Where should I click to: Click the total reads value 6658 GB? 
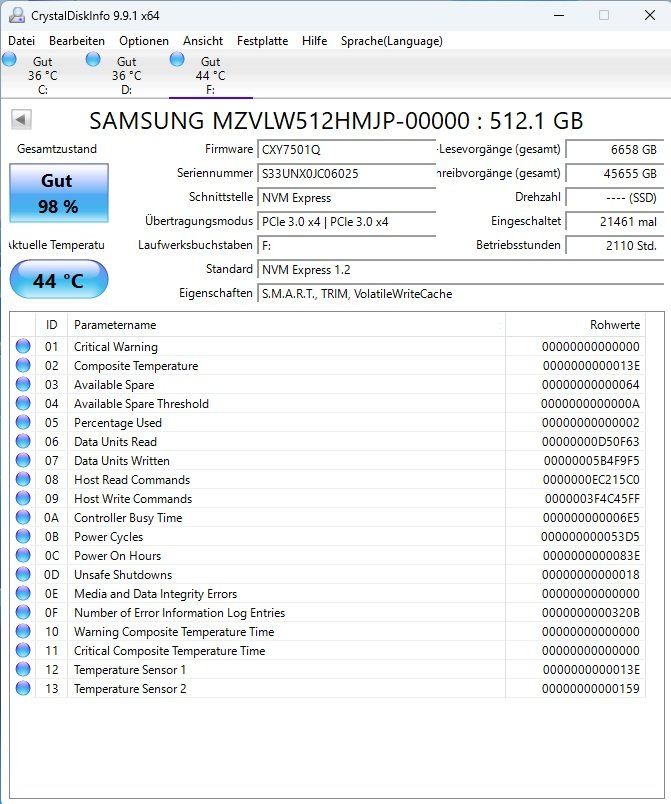pyautogui.click(x=615, y=150)
